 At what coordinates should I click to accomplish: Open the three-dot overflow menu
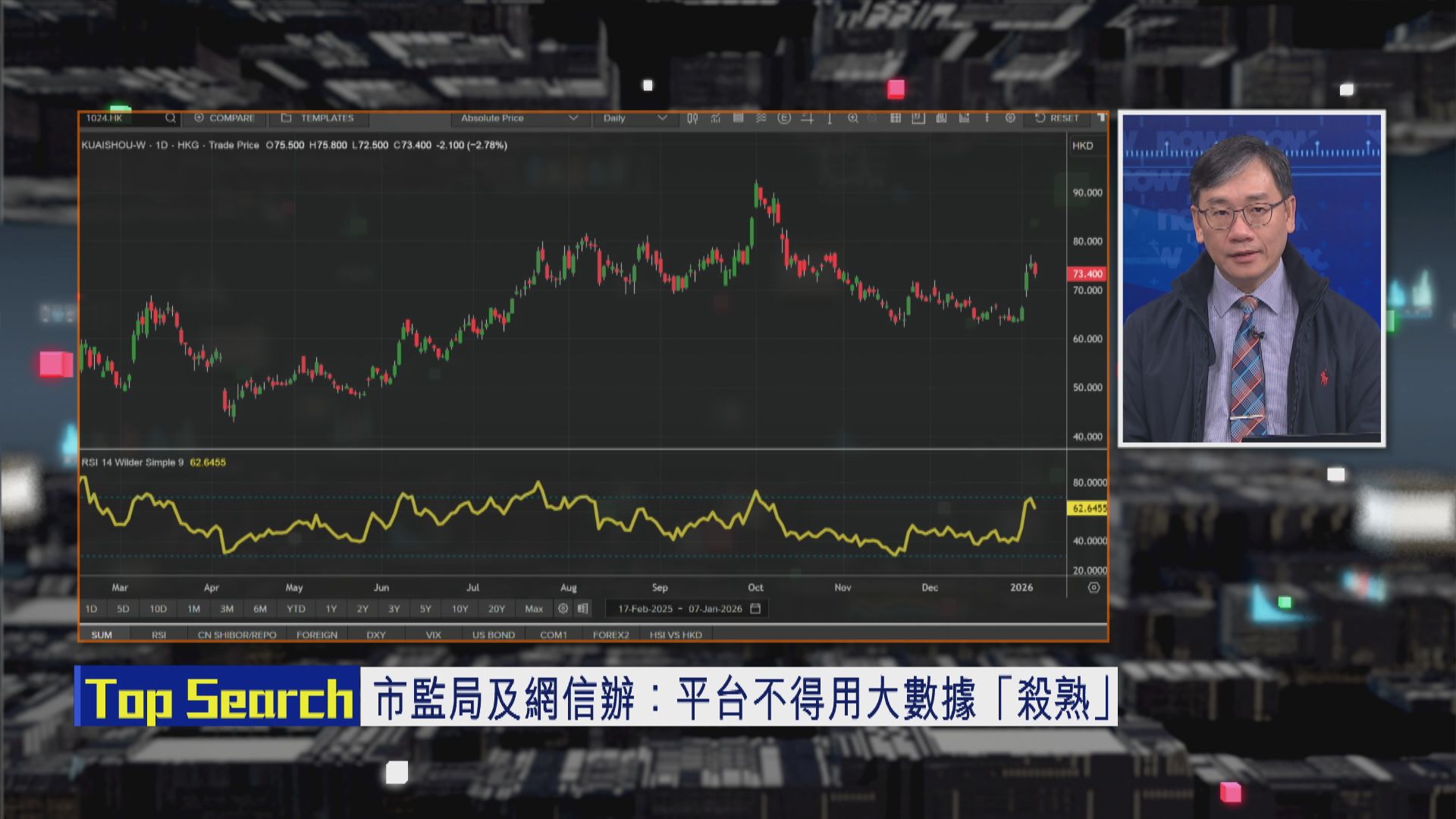tap(987, 118)
